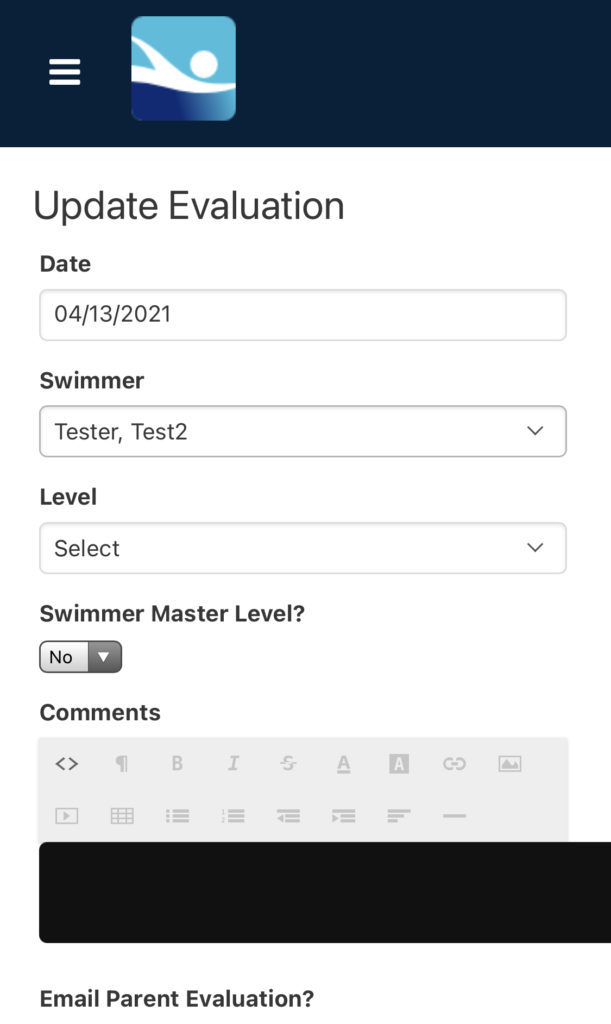Open the Swimmer dropdown showing Tester, Test2
Viewport: 611px width, 1024px height.
(303, 432)
